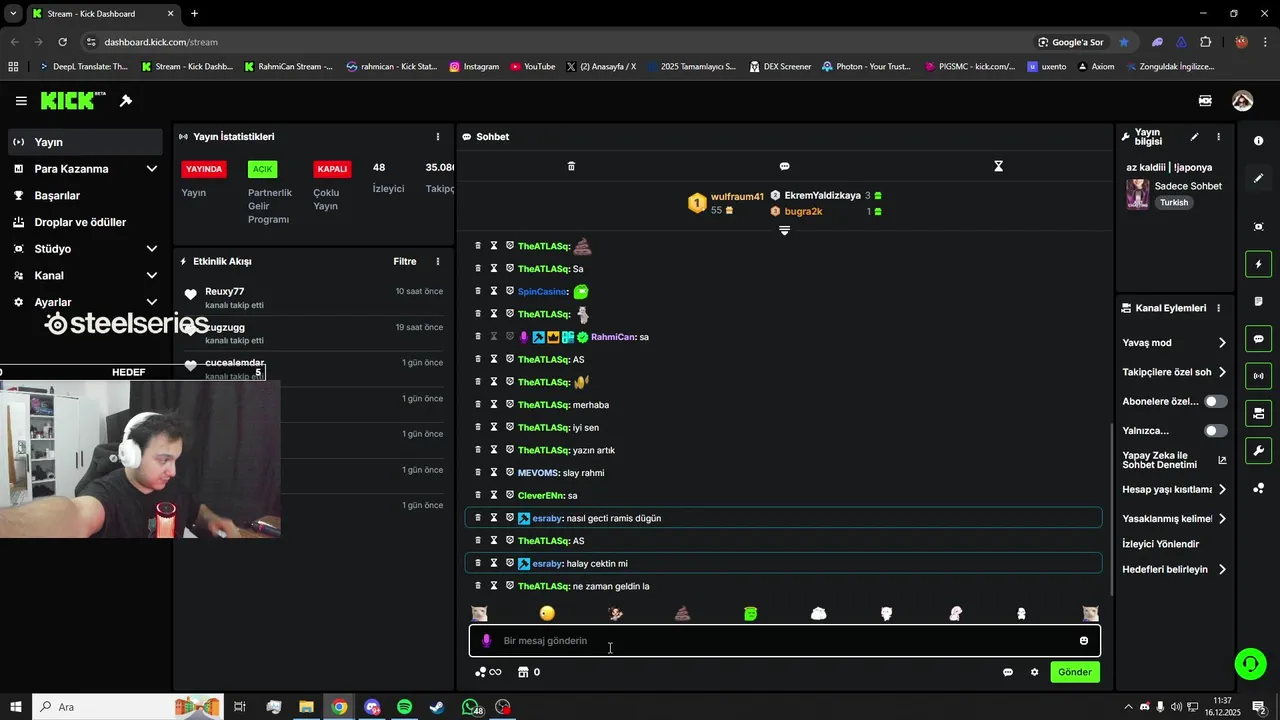
Task: Switch to deleted messages trash tab
Action: [571, 166]
